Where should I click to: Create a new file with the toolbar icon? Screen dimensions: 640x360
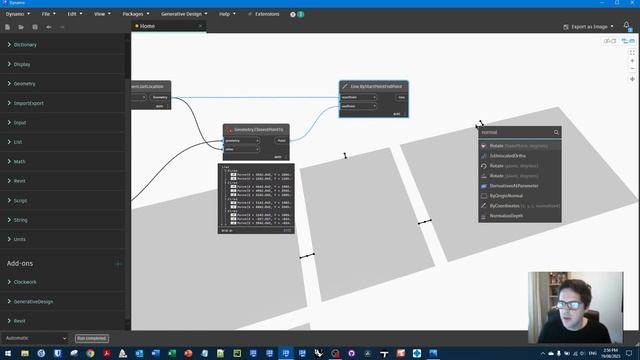(7, 27)
